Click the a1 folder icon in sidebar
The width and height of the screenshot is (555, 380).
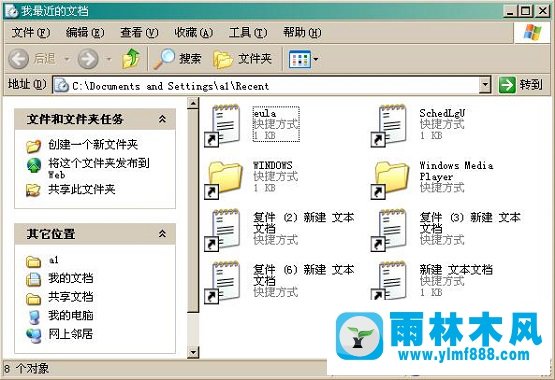tap(34, 262)
